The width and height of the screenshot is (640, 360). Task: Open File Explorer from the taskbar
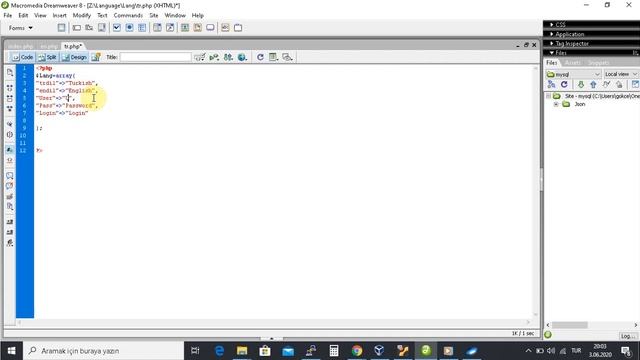point(242,351)
